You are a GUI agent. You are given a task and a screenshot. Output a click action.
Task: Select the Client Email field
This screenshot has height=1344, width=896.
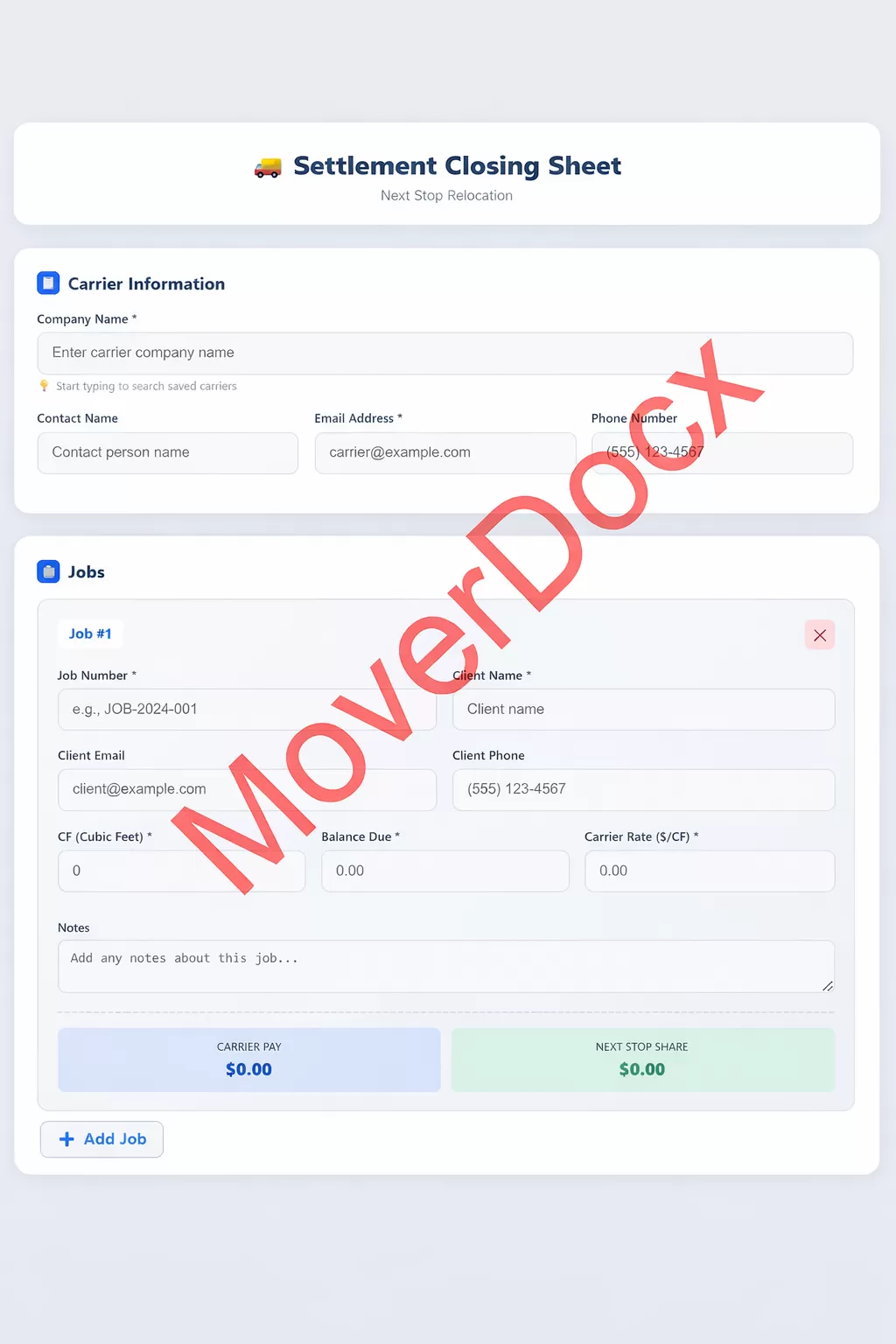(247, 790)
